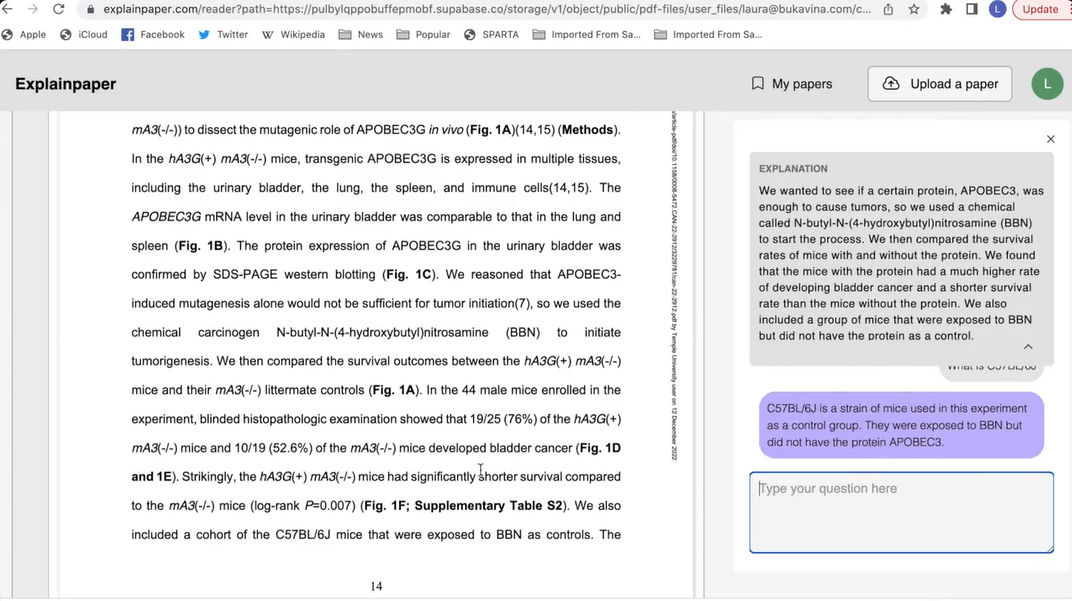Click the Upload a paper button
1072x601 pixels.
tap(939, 84)
